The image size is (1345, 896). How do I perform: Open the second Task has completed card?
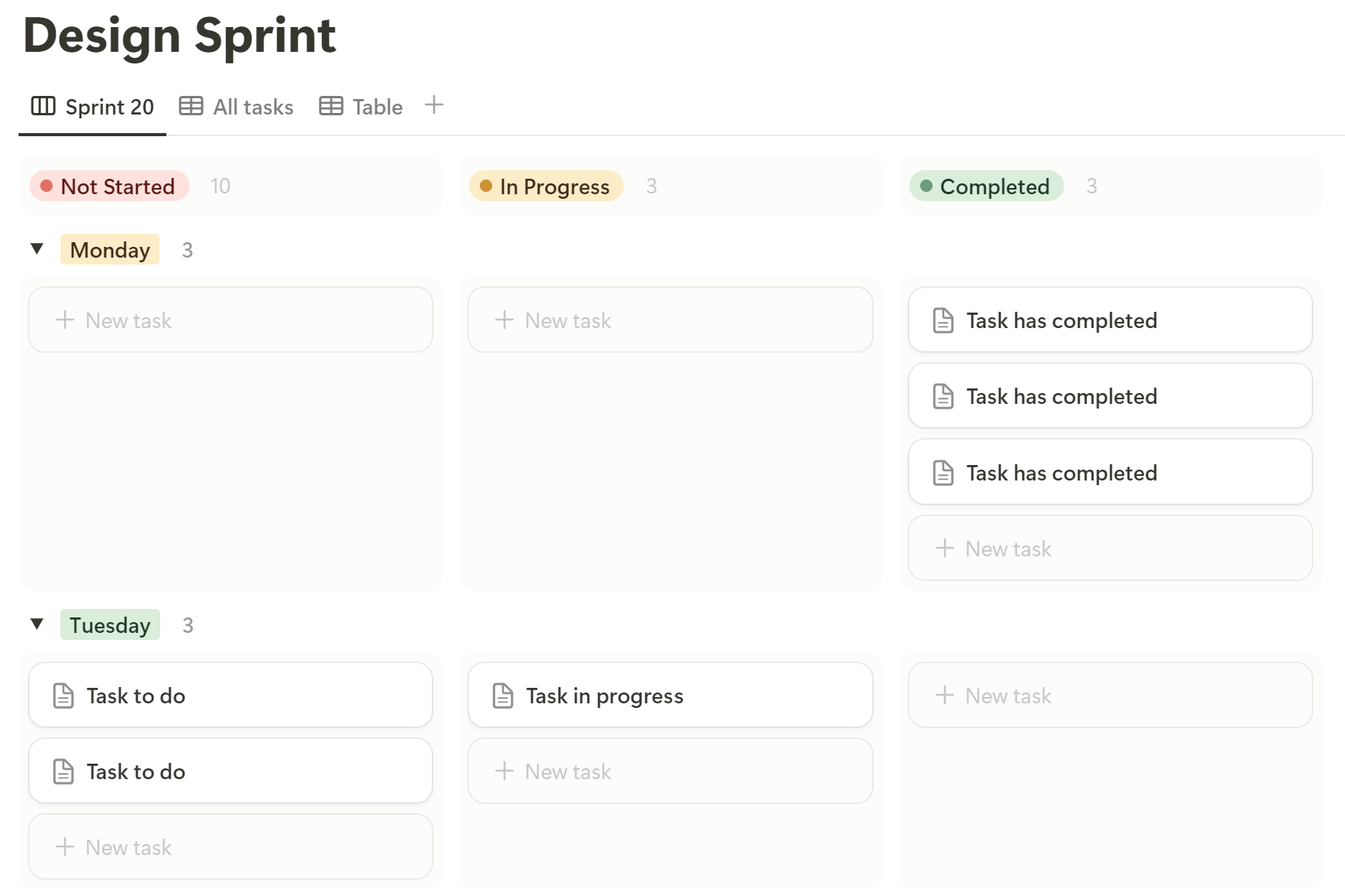point(1111,396)
